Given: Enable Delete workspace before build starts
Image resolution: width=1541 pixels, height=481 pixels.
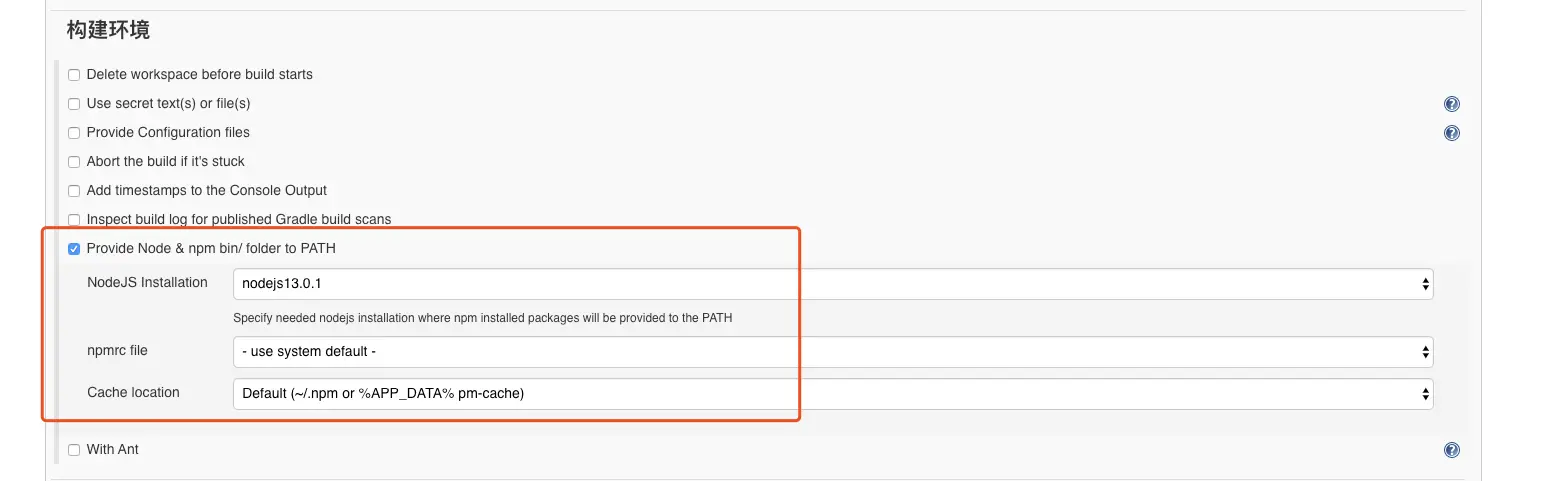Looking at the screenshot, I should [x=74, y=75].
